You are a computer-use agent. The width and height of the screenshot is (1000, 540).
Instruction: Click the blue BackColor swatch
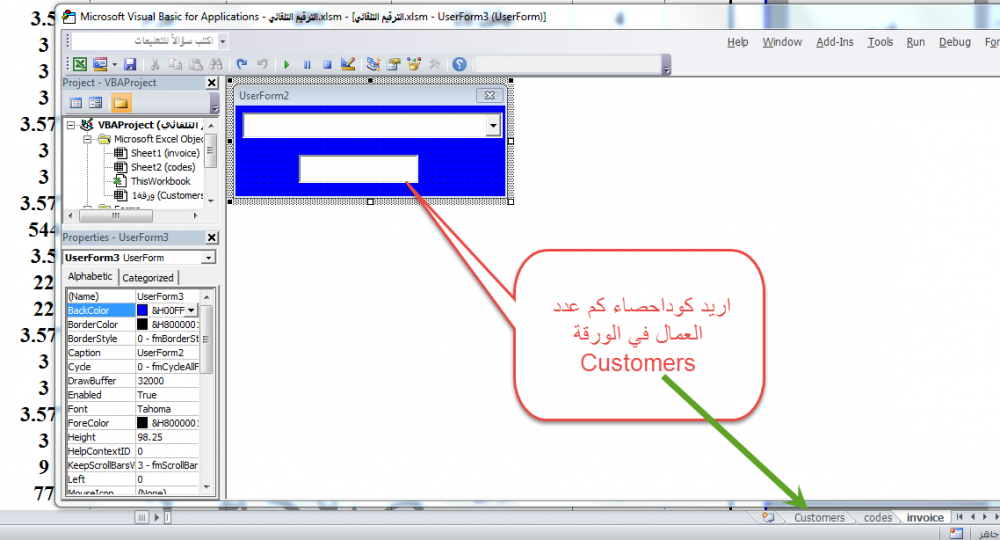[x=142, y=310]
